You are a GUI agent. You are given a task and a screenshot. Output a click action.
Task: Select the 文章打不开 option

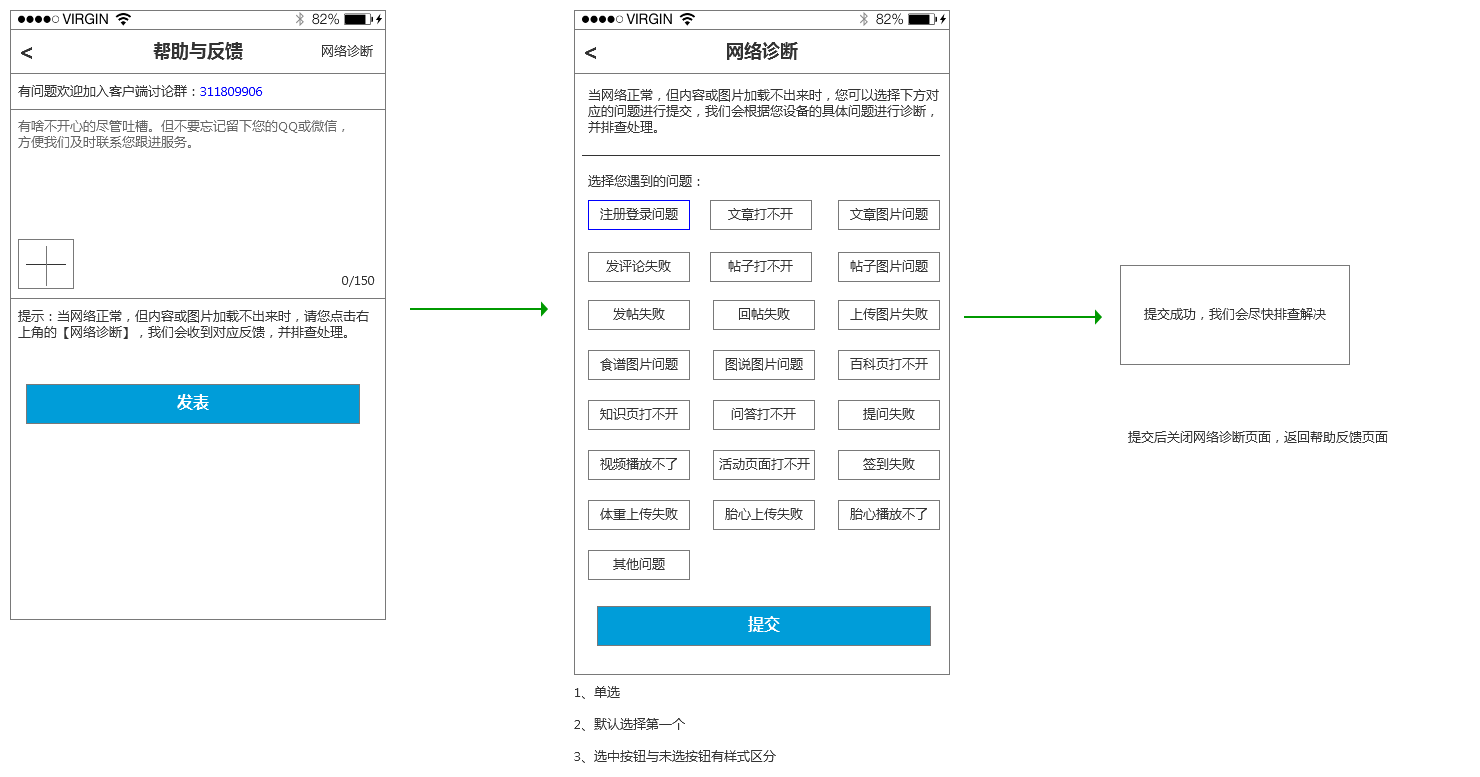pos(760,215)
